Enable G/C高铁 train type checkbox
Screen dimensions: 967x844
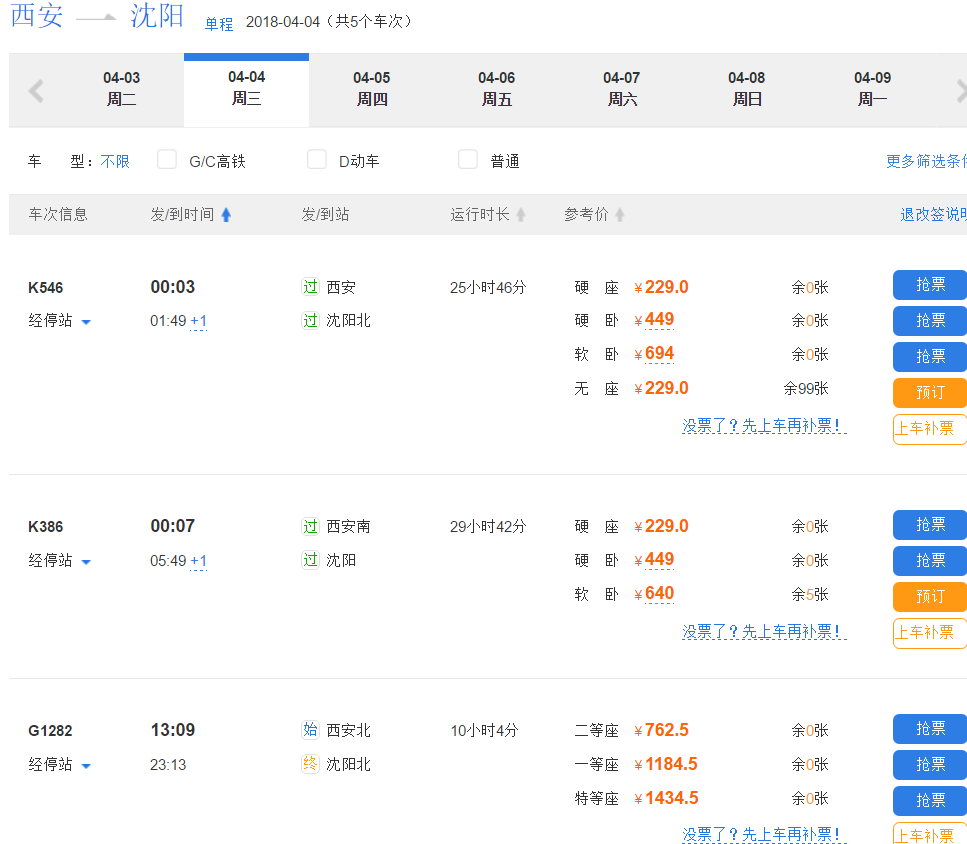click(167, 159)
